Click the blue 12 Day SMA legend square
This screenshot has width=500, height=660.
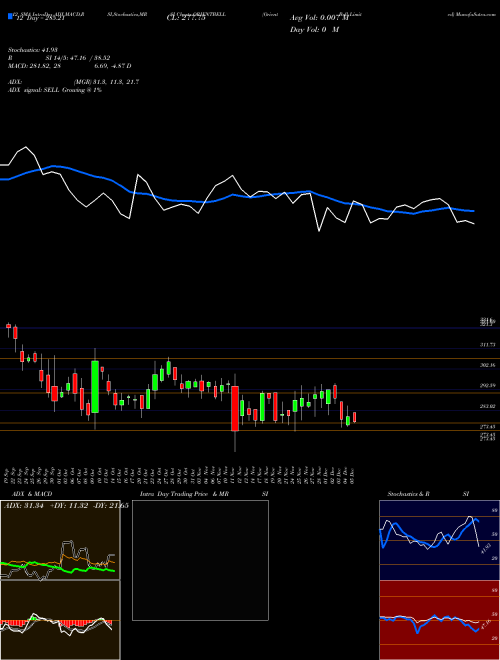pos(10,17)
